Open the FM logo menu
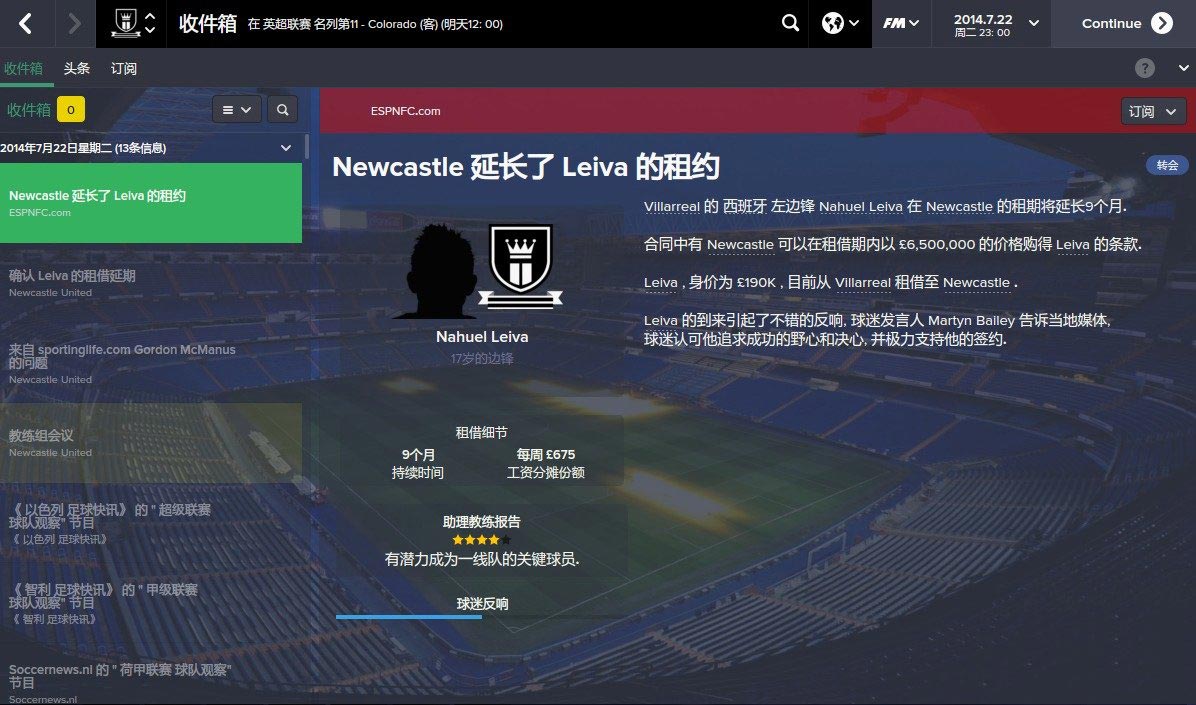 coord(901,23)
